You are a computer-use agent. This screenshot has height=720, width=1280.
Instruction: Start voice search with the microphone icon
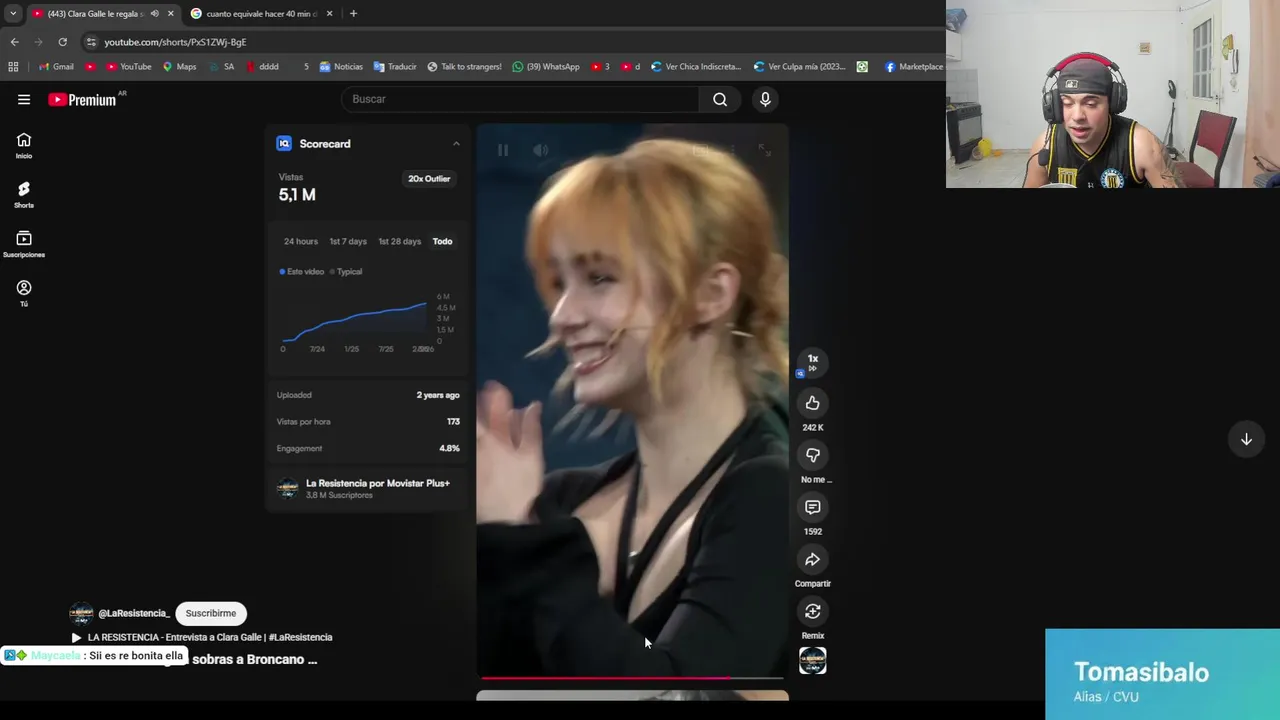[765, 99]
